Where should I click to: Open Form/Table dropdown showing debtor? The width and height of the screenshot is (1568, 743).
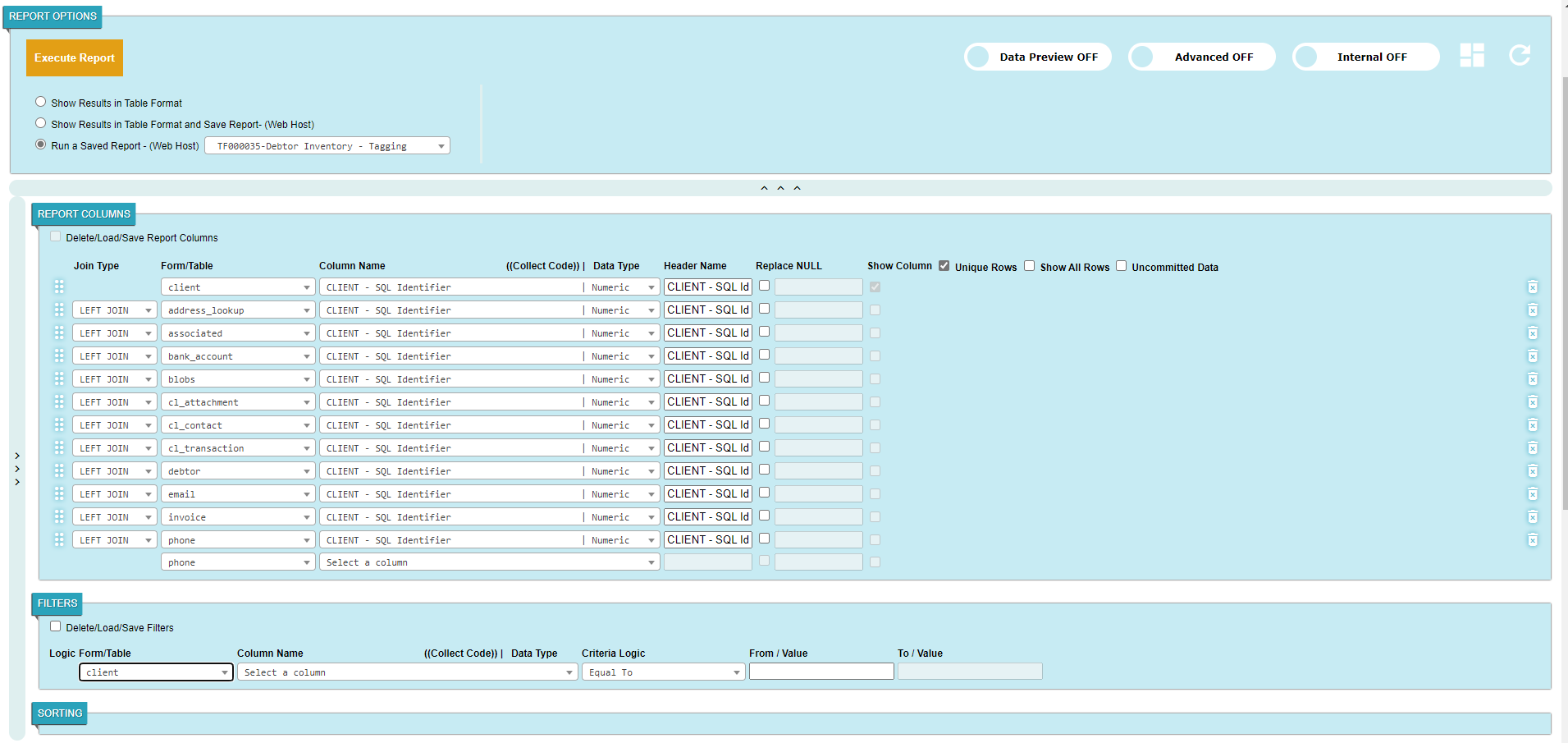(238, 471)
